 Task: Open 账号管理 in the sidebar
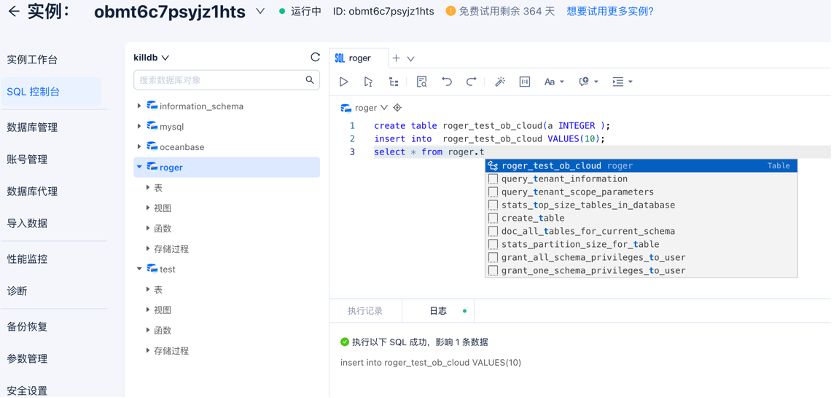(x=27, y=159)
